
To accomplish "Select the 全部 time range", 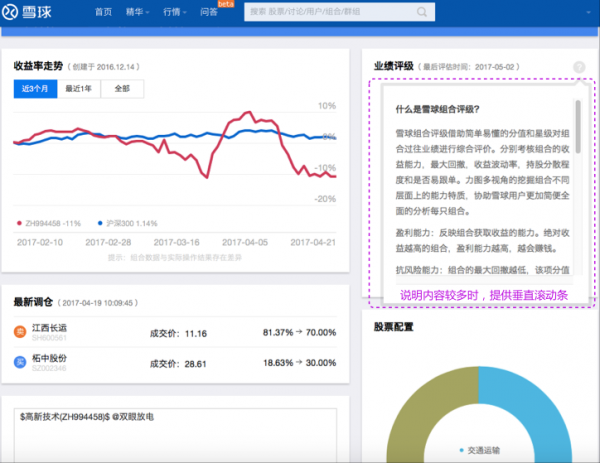I will pos(122,89).
